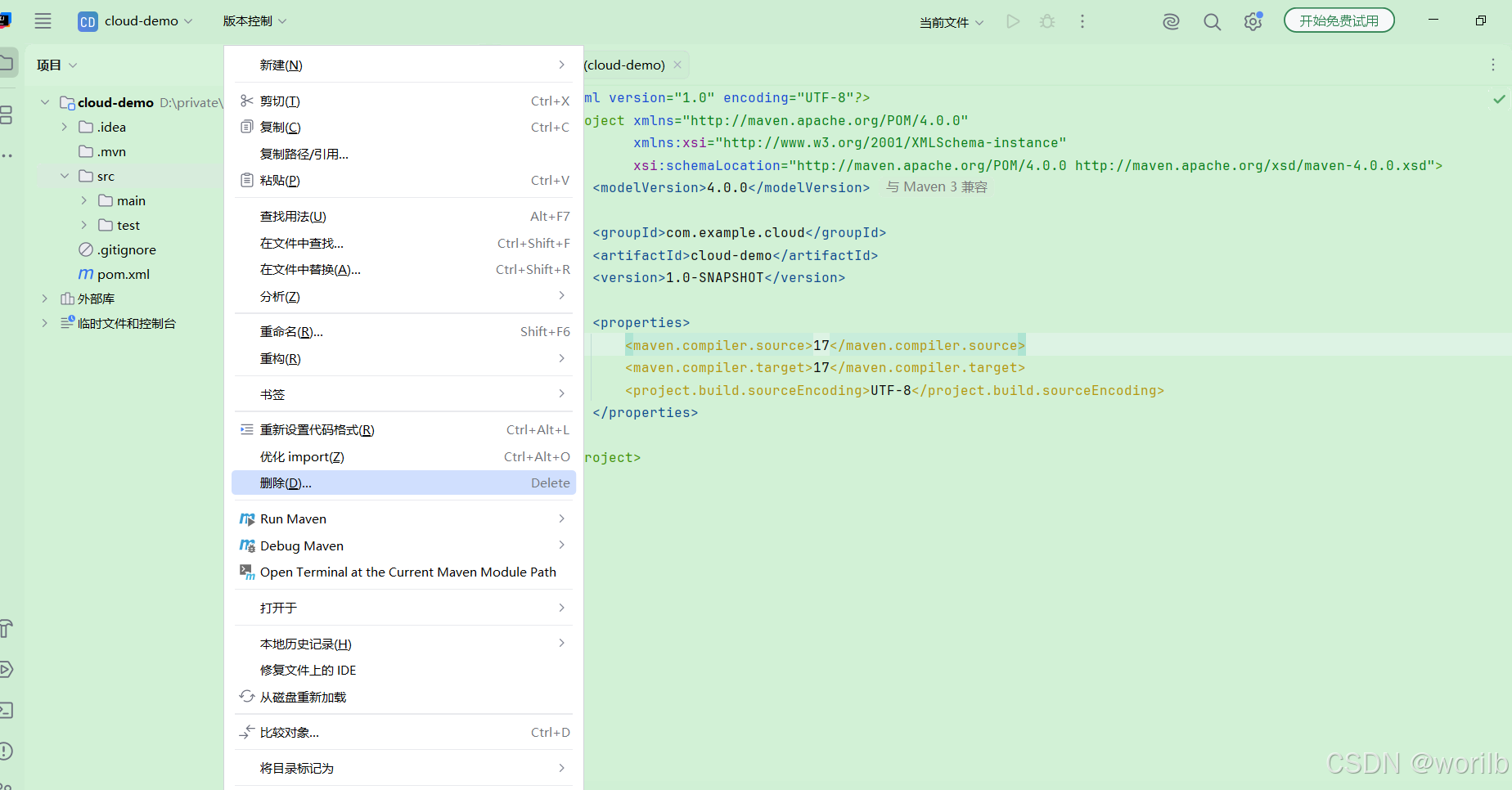The width and height of the screenshot is (1512, 790).
Task: Open the Structure tool window icon
Action: click(x=7, y=114)
